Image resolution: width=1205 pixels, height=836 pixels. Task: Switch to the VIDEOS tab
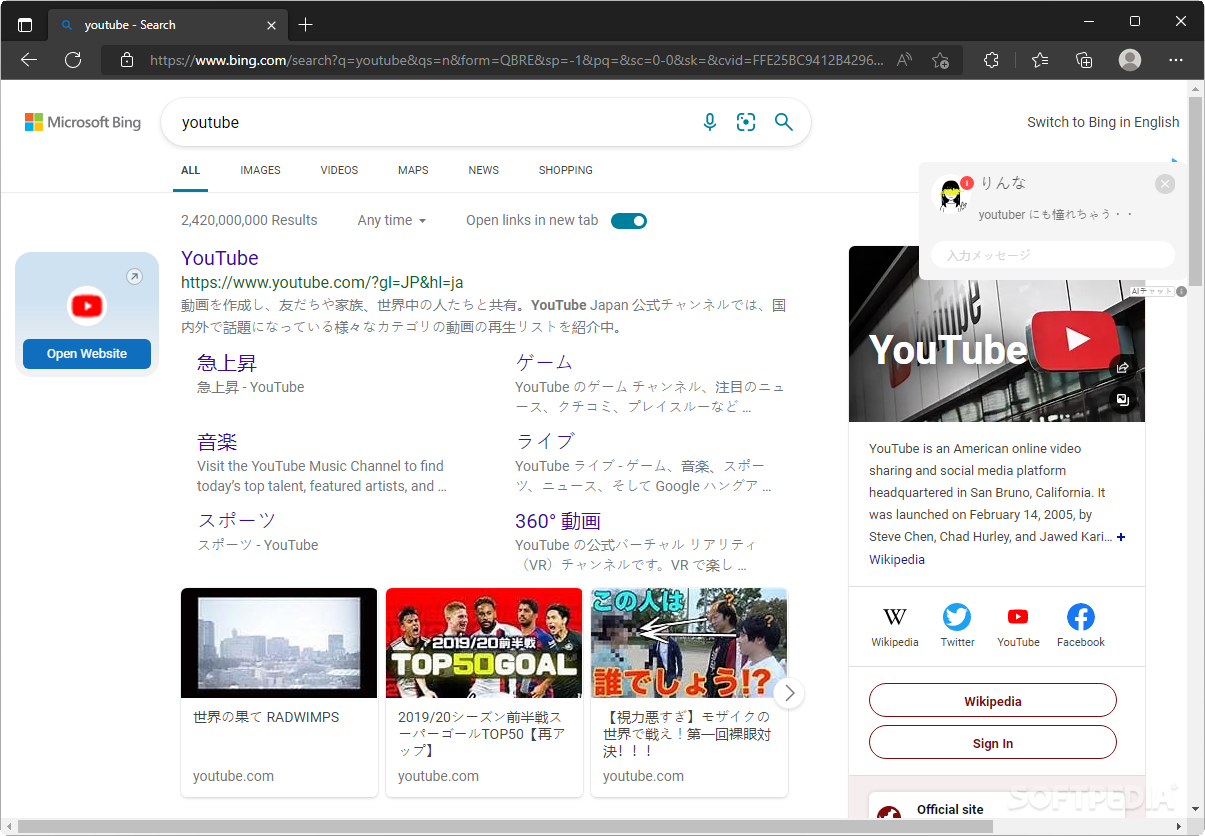pyautogui.click(x=339, y=170)
